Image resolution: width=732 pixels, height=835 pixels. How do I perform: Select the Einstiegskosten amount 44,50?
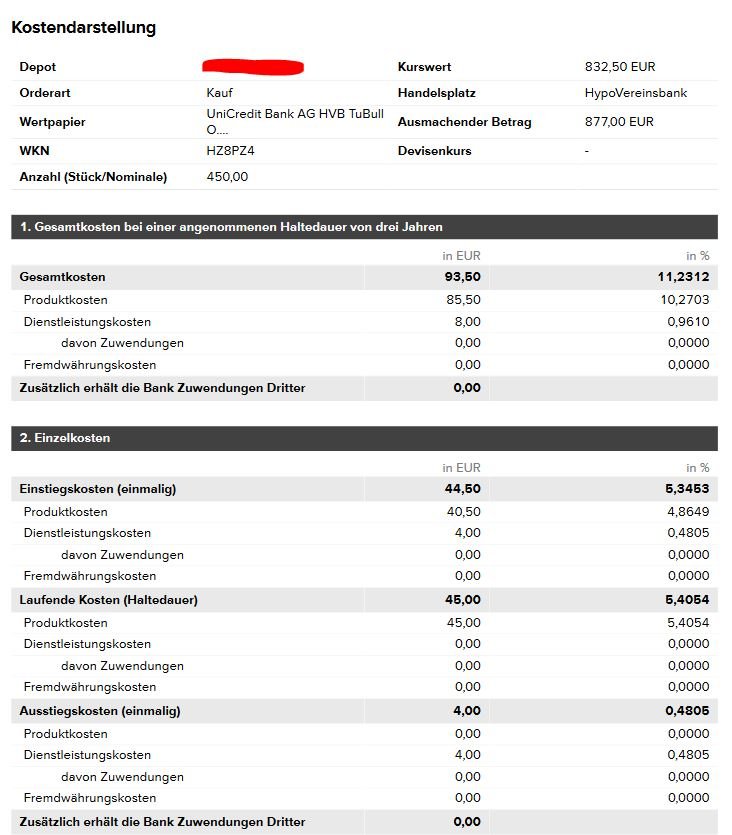click(x=463, y=489)
